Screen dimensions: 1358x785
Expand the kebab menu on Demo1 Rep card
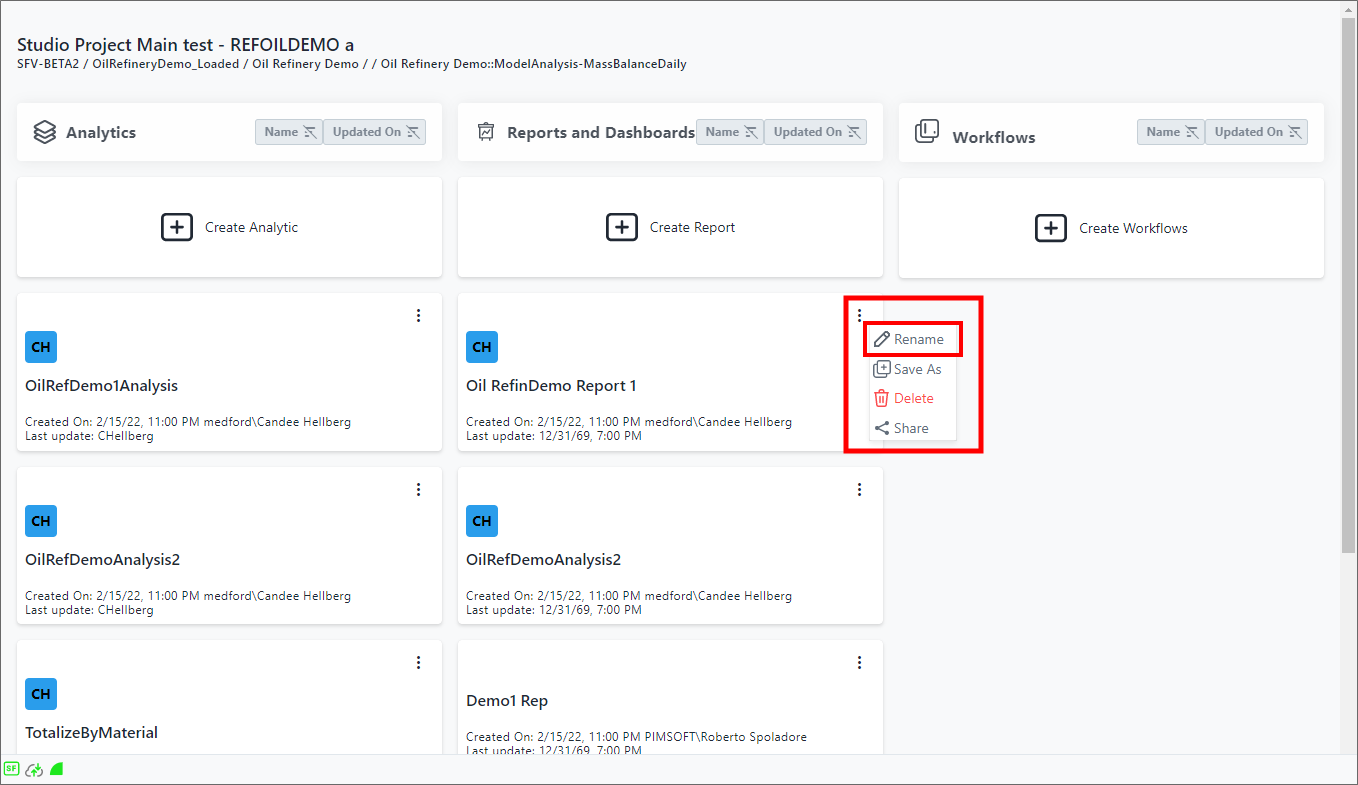coord(859,662)
